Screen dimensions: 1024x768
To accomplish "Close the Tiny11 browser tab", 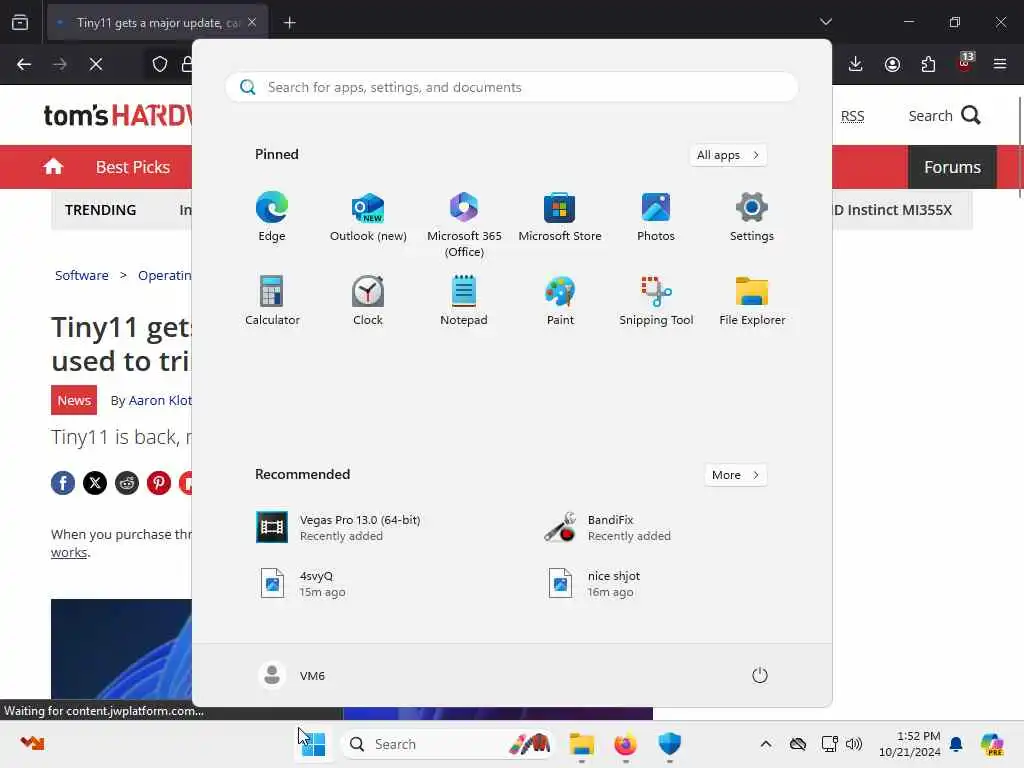I will (x=252, y=23).
